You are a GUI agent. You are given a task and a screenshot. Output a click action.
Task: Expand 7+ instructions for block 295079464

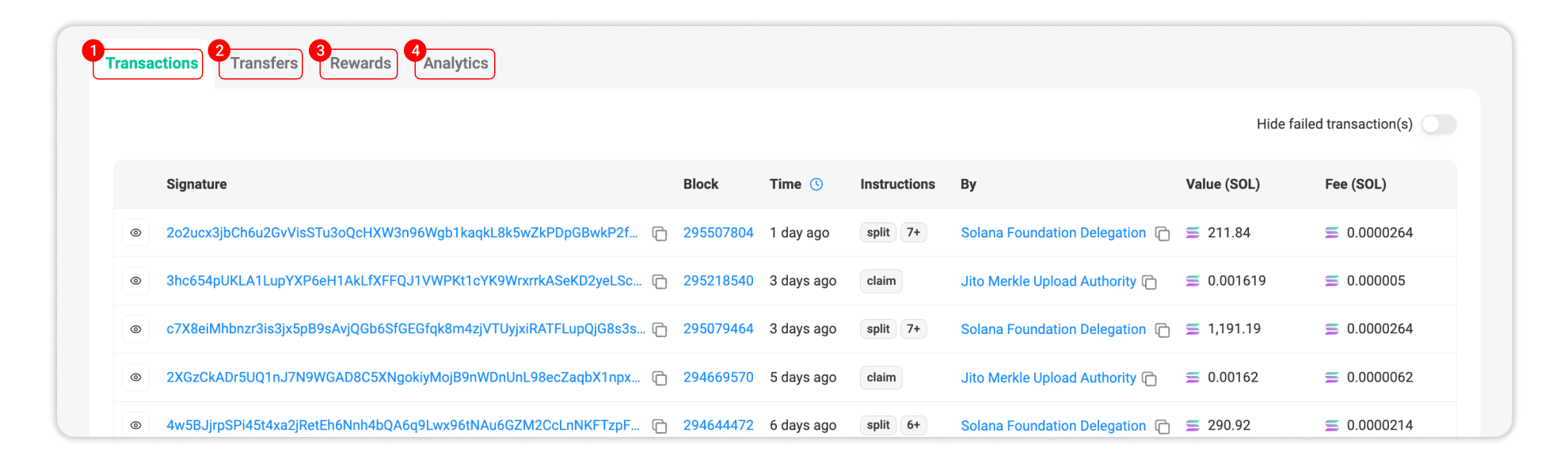pos(914,329)
